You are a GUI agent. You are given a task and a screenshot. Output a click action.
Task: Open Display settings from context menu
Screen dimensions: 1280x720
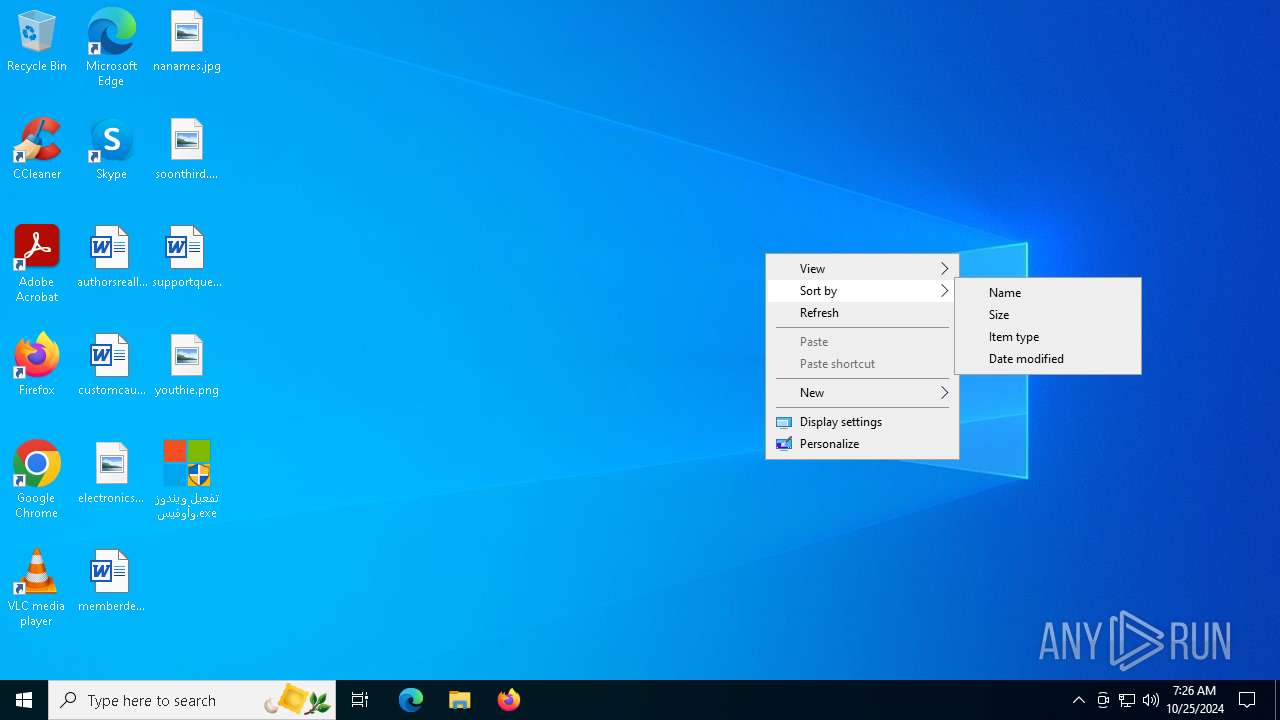862,421
